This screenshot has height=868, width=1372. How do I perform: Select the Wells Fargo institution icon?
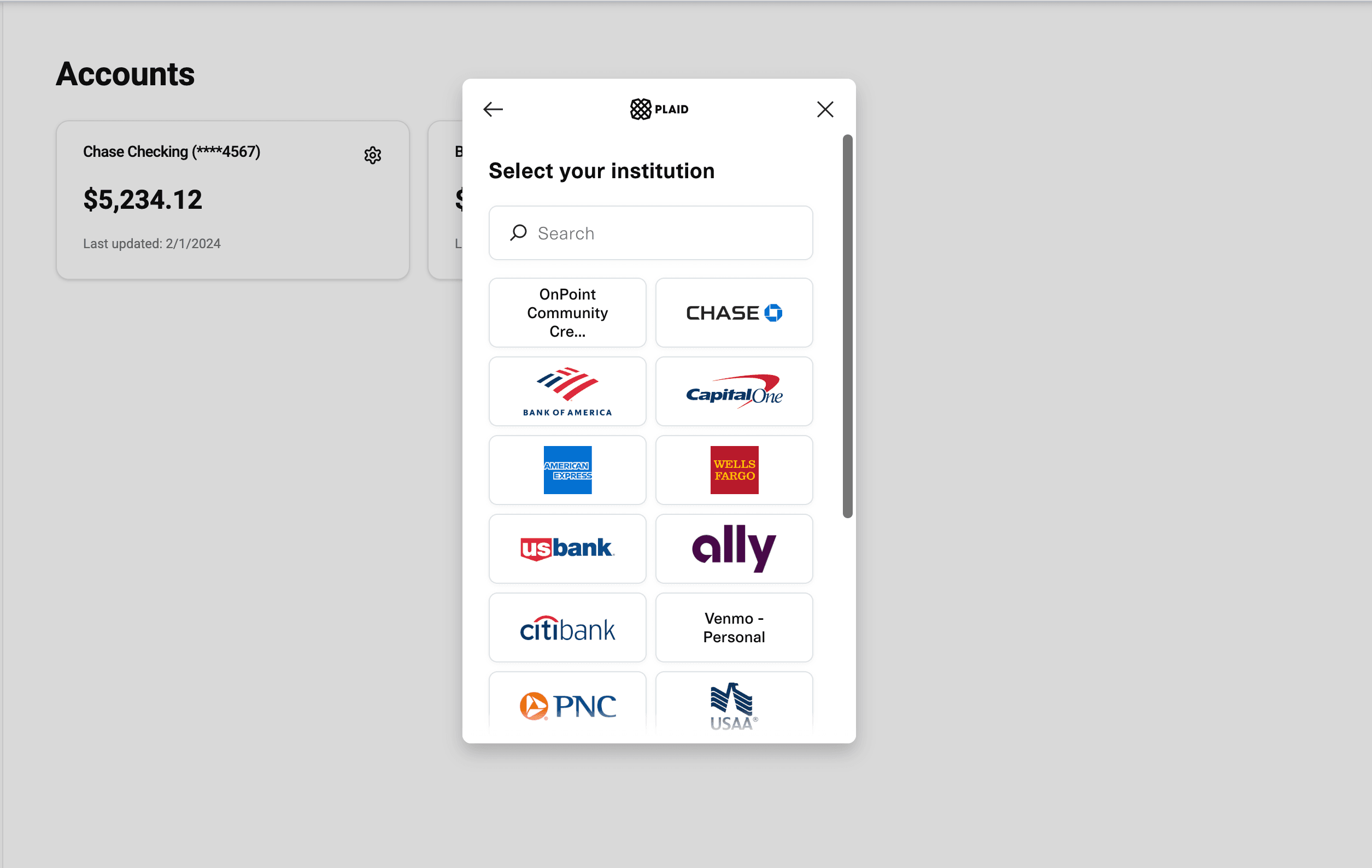(x=734, y=470)
